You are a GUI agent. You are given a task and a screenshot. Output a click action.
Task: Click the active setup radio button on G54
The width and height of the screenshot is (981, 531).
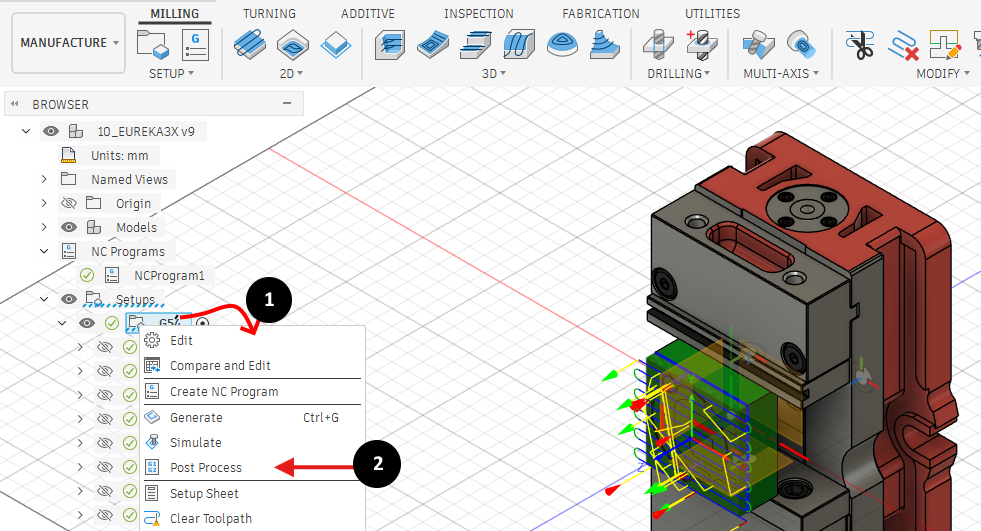pos(201,323)
